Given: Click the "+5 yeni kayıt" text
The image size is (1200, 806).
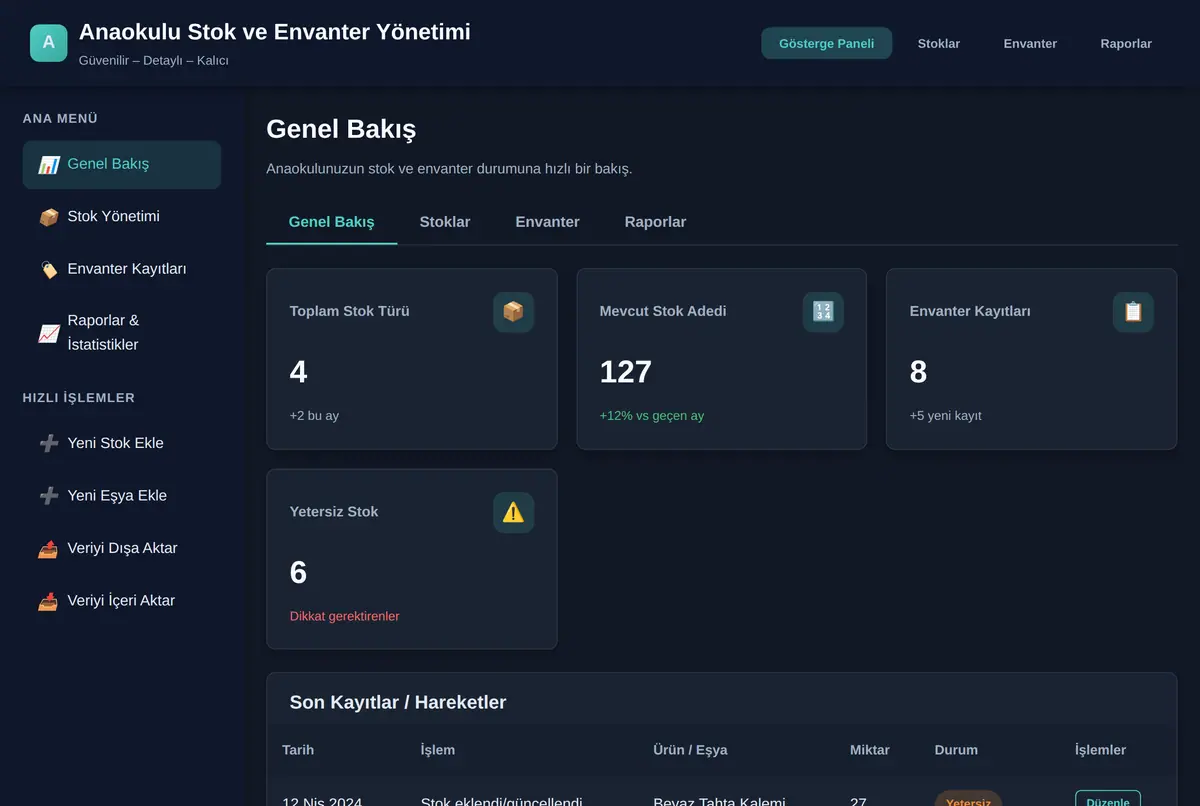Looking at the screenshot, I should point(946,416).
